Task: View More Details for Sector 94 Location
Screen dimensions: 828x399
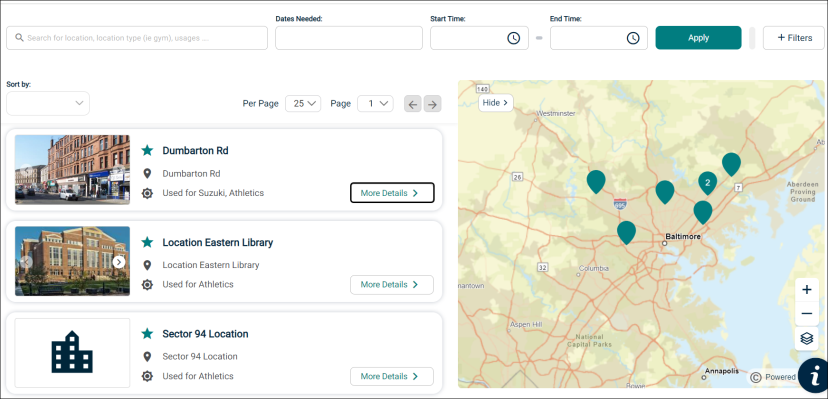Action: [x=392, y=376]
